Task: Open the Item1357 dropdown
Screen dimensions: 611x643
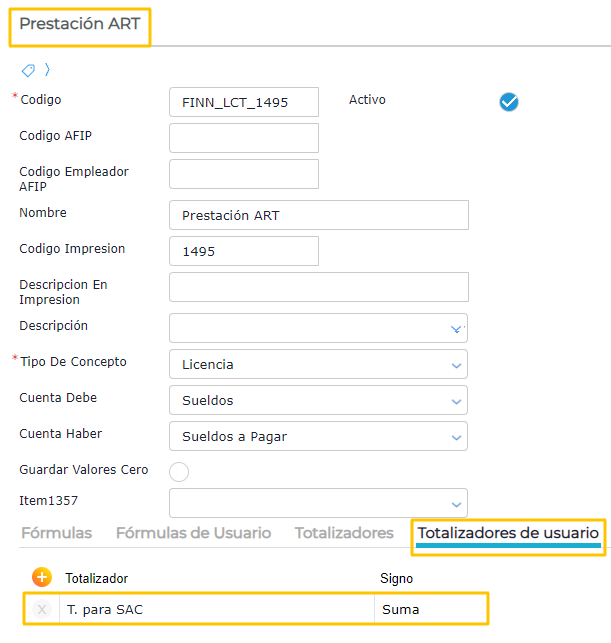Action: tap(457, 503)
